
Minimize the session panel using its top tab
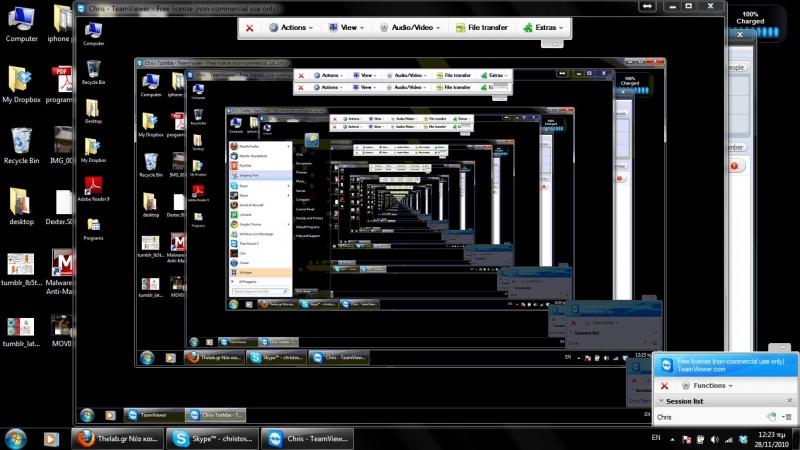click(780, 347)
